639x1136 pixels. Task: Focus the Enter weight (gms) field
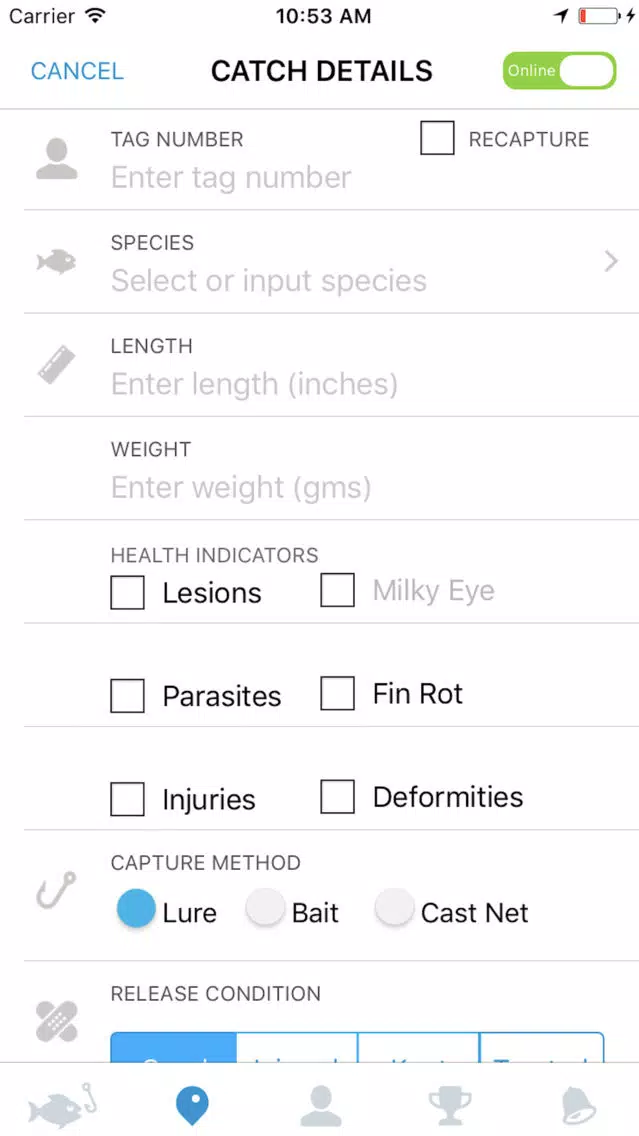click(241, 488)
